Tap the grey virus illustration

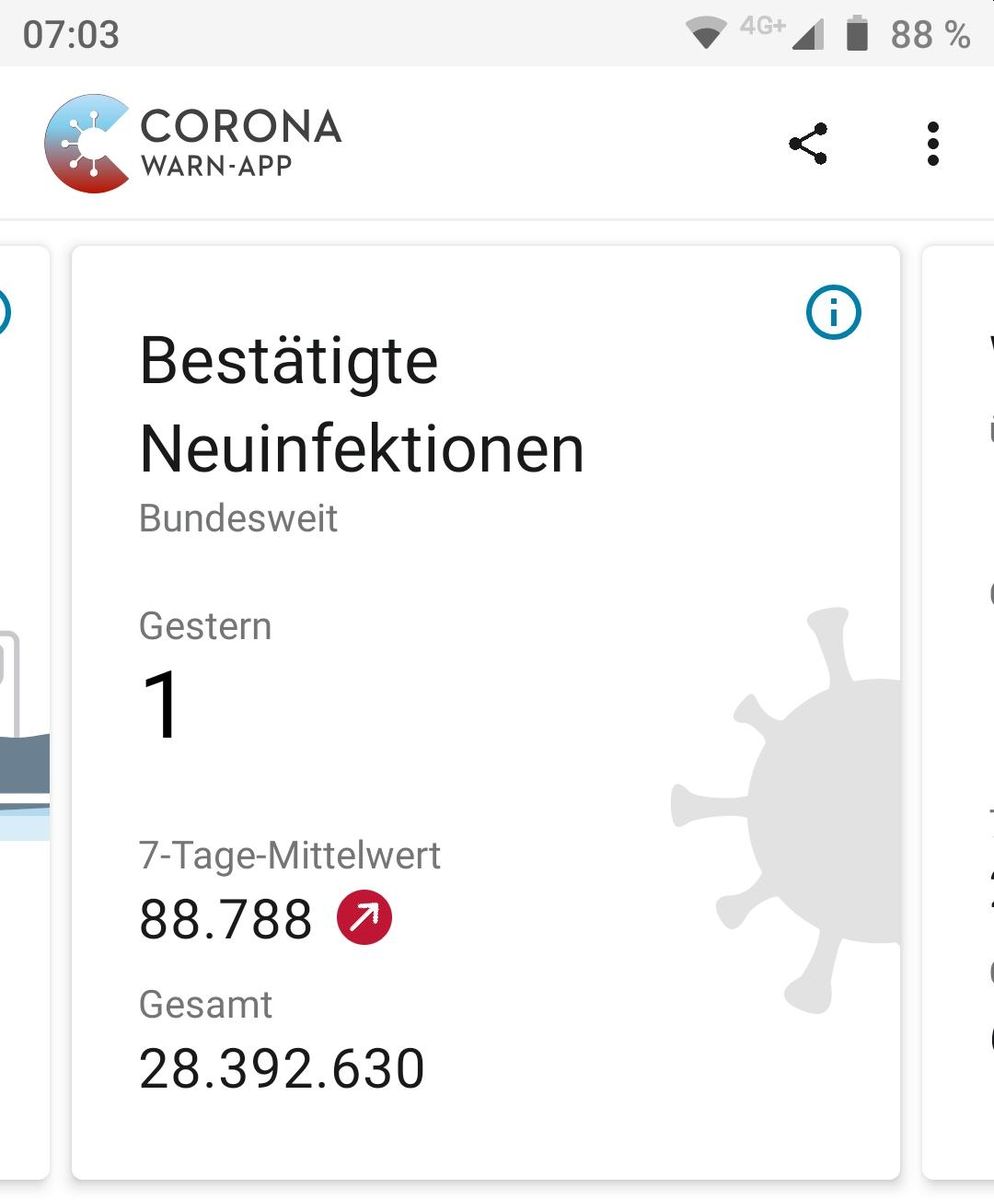click(x=800, y=800)
